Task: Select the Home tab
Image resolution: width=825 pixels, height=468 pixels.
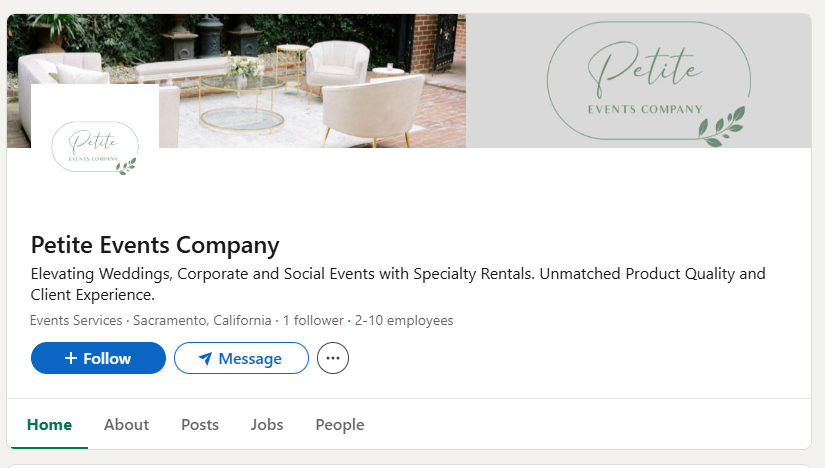Action: [x=49, y=425]
